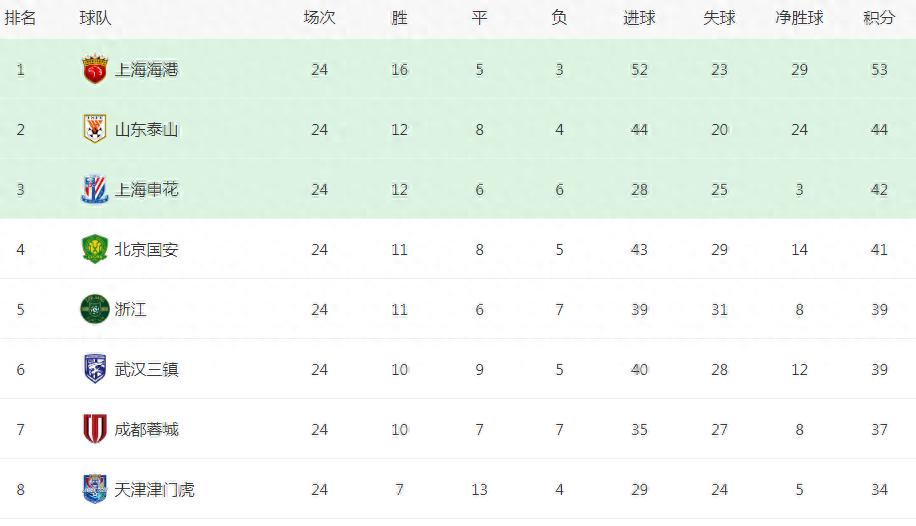This screenshot has height=526, width=916.
Task: Click the 失球 goals conceded column header
Action: [x=719, y=18]
